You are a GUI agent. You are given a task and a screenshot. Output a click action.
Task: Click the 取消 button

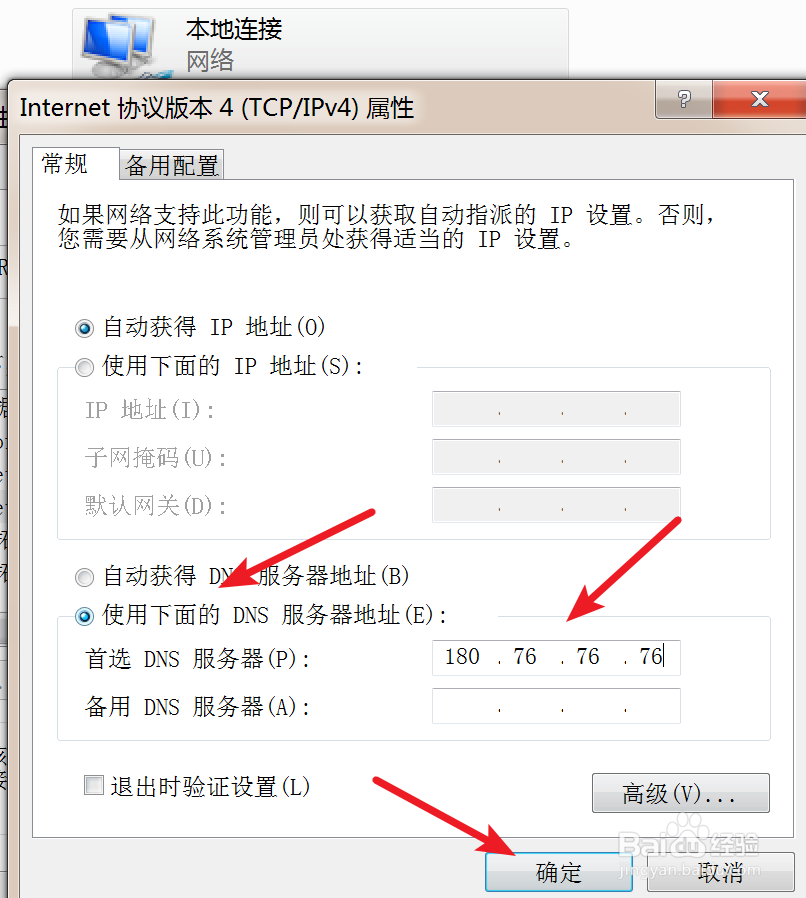point(721,872)
